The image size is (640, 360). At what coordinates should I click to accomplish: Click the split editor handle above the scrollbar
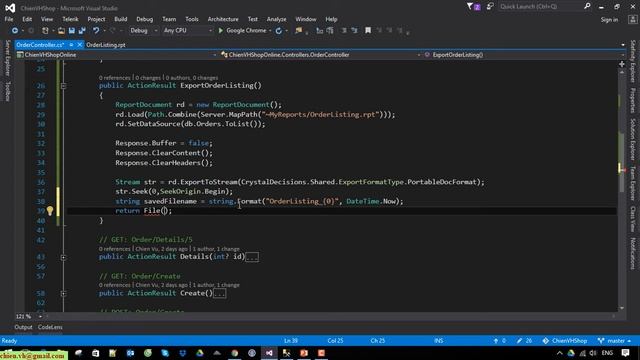click(621, 64)
